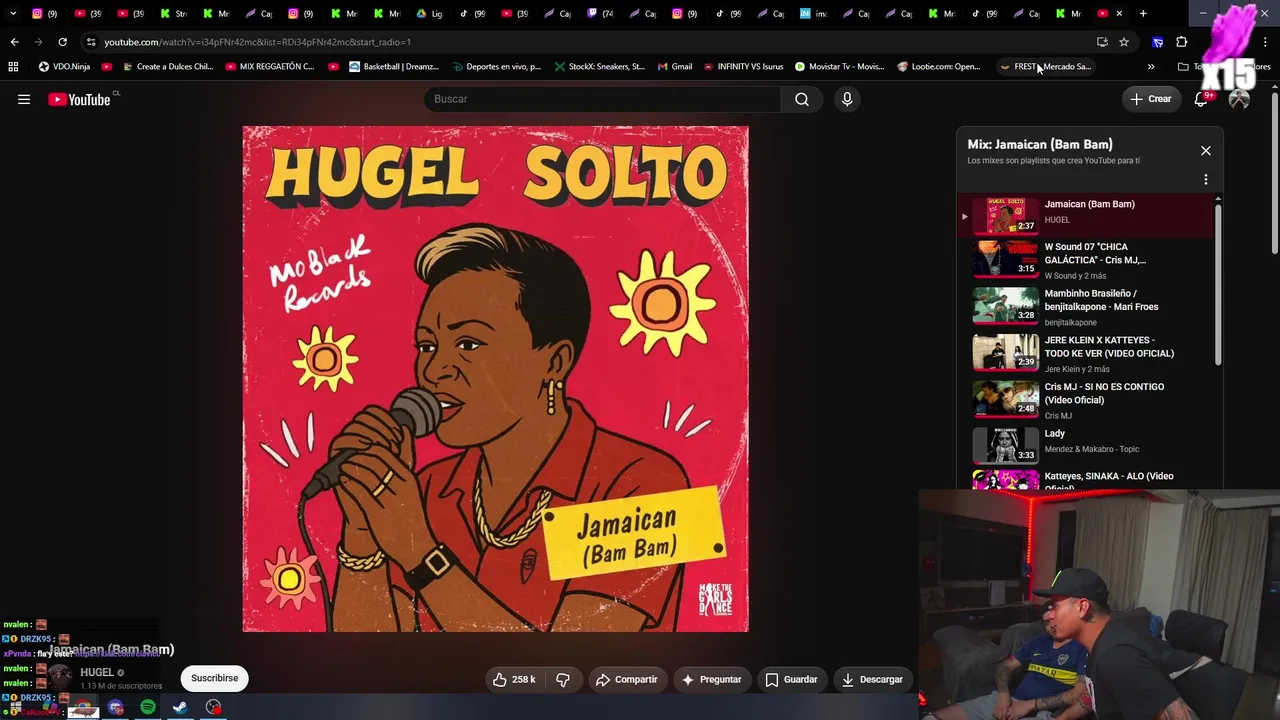
Task: Open Chrome extensions puzzle icon
Action: tap(1182, 42)
